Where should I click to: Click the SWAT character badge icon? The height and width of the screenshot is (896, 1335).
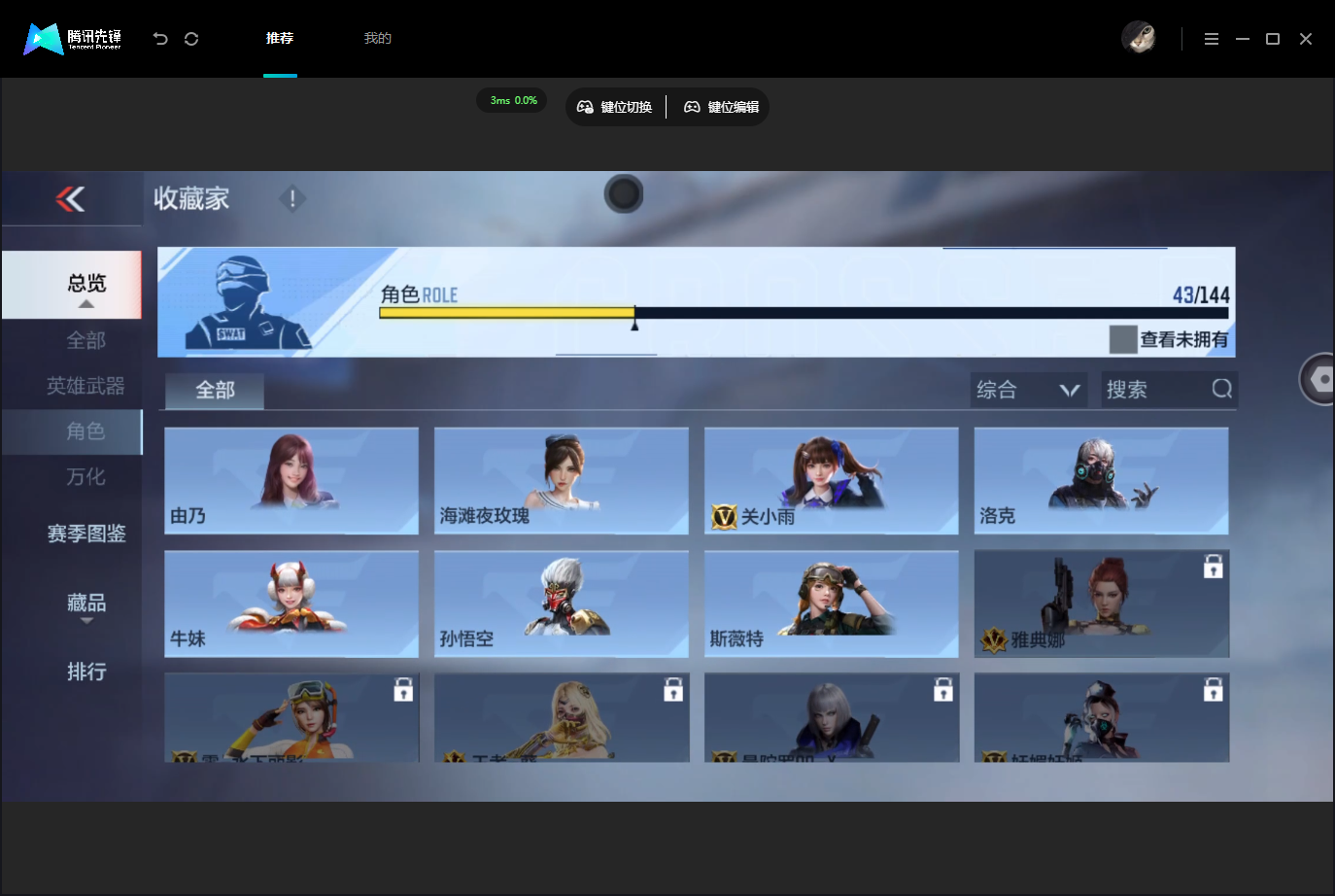click(249, 302)
